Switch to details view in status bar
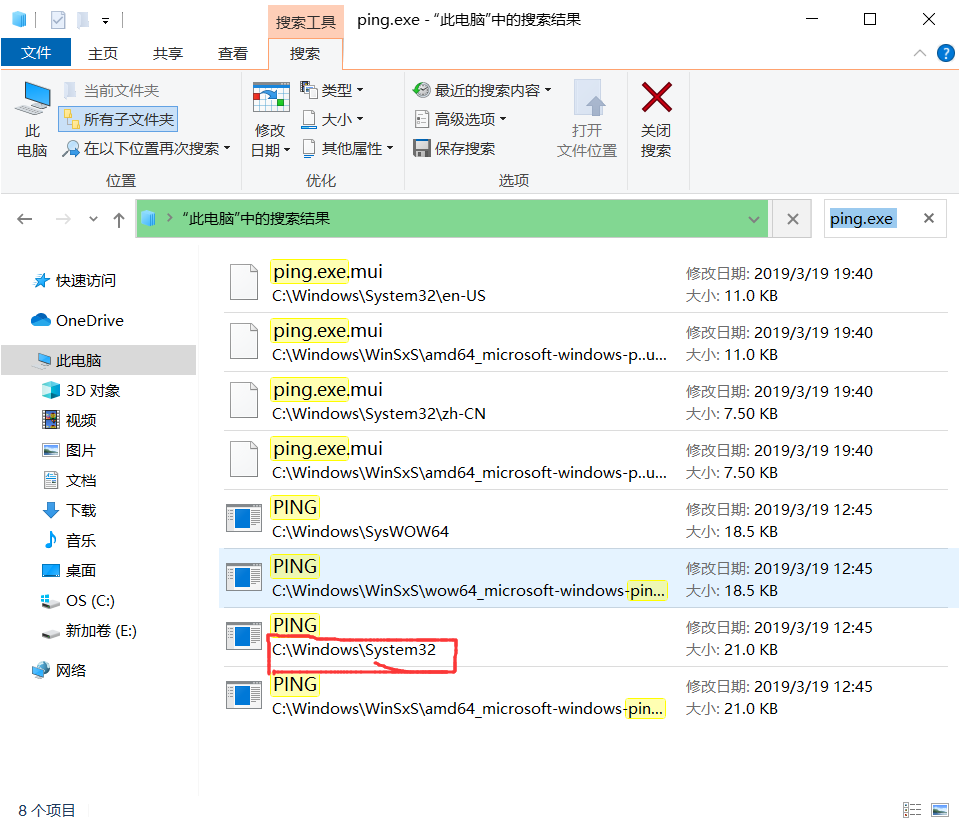Screen dimensions: 960x826 (x=913, y=809)
